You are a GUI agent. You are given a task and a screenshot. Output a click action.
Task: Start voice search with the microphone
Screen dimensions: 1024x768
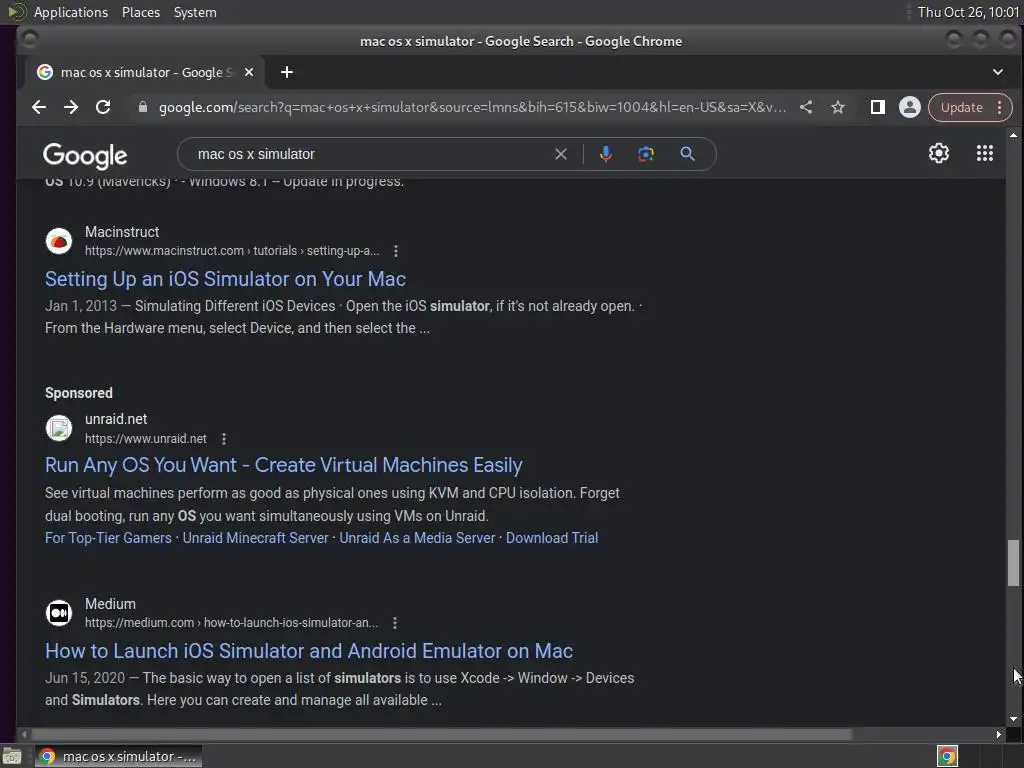point(605,154)
